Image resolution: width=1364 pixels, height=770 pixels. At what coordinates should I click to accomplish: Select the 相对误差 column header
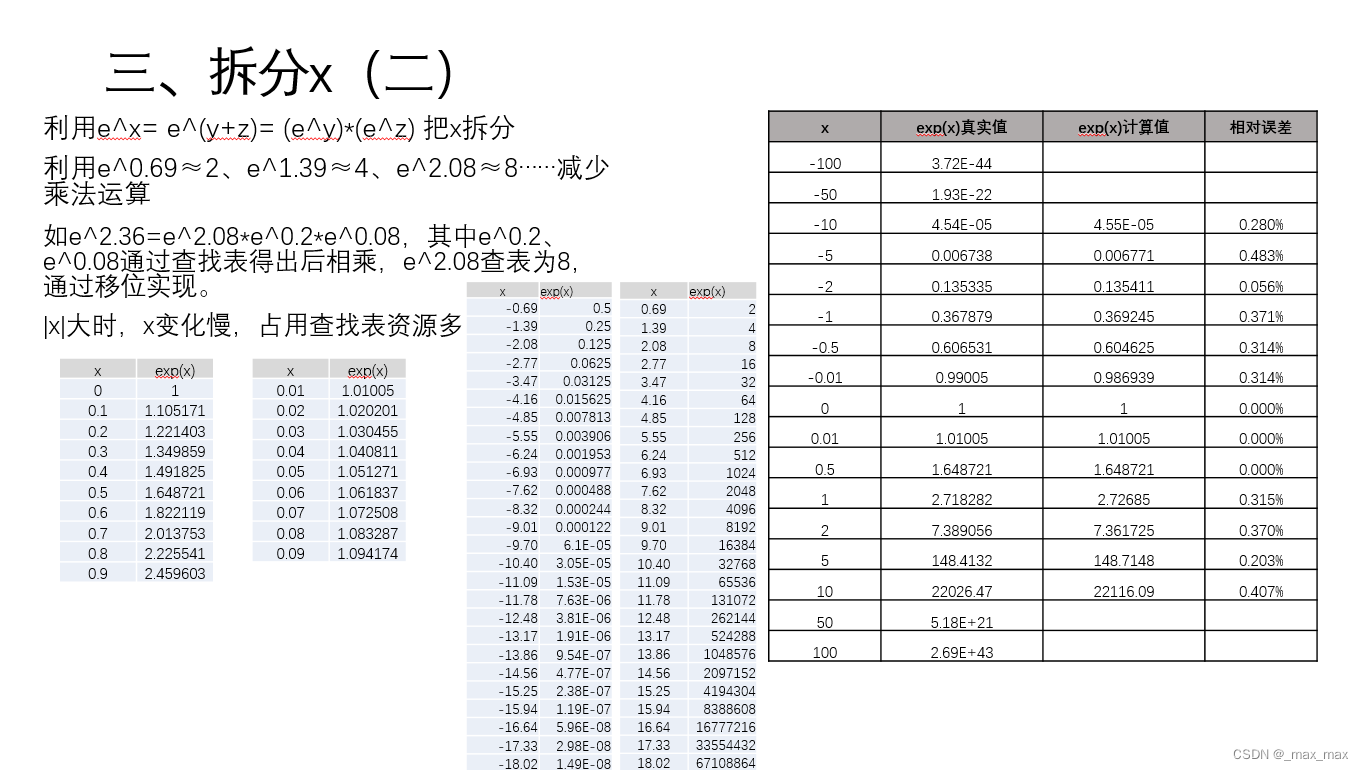point(1261,127)
